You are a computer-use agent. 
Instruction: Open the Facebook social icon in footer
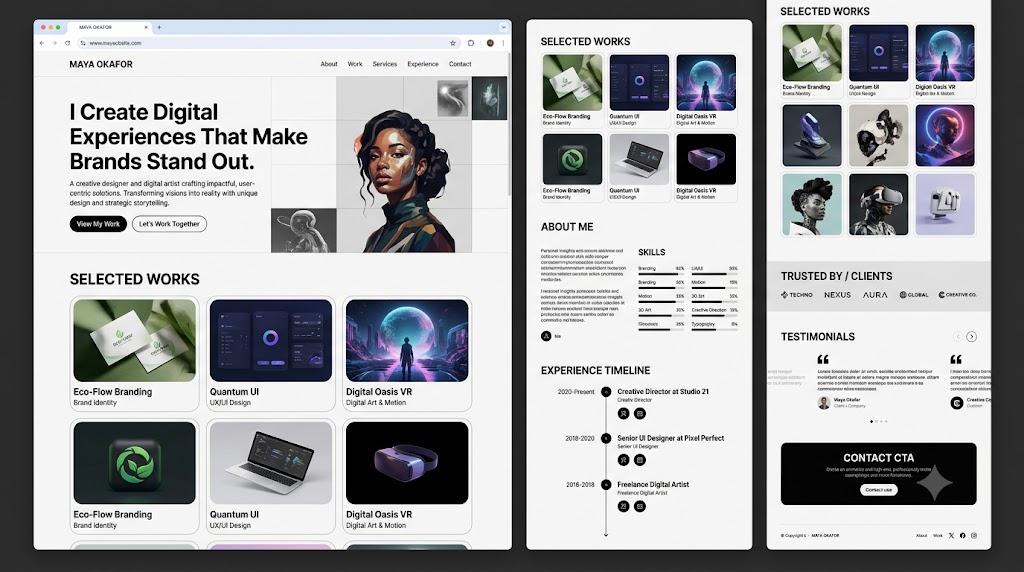tap(963, 535)
